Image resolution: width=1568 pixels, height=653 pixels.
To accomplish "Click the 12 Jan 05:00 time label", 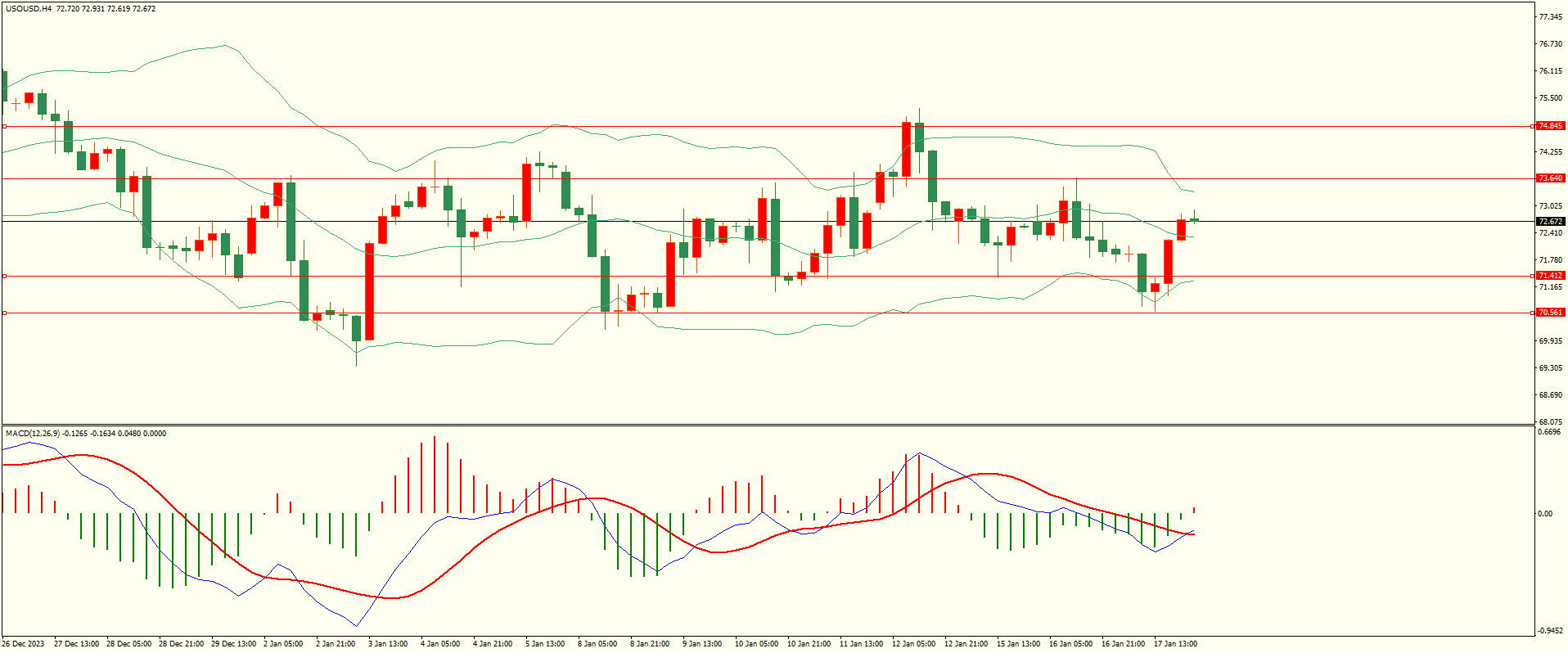I will pos(914,644).
